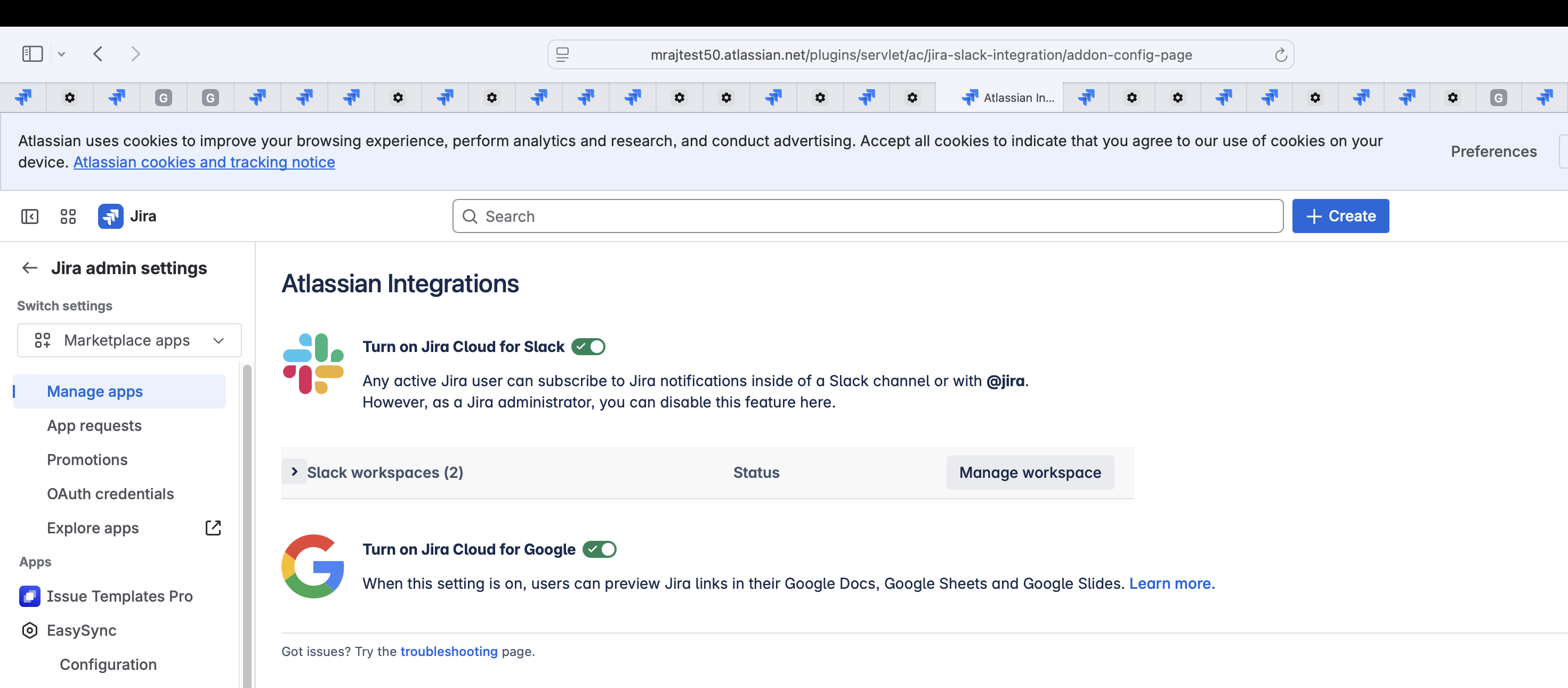Open the Safari tab groups dropdown arrow
Image resolution: width=1568 pixels, height=688 pixels.
61,54
